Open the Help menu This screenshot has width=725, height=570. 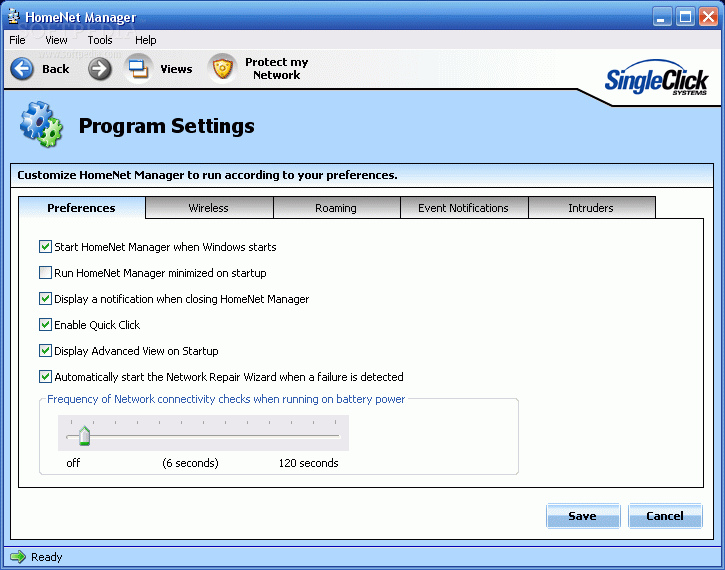145,40
